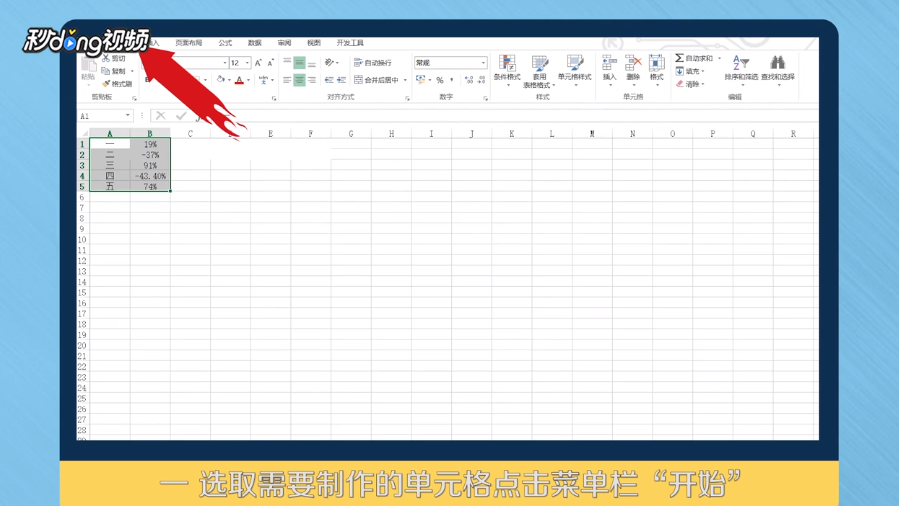
Task: Click the accounting number format icon
Action: point(421,80)
